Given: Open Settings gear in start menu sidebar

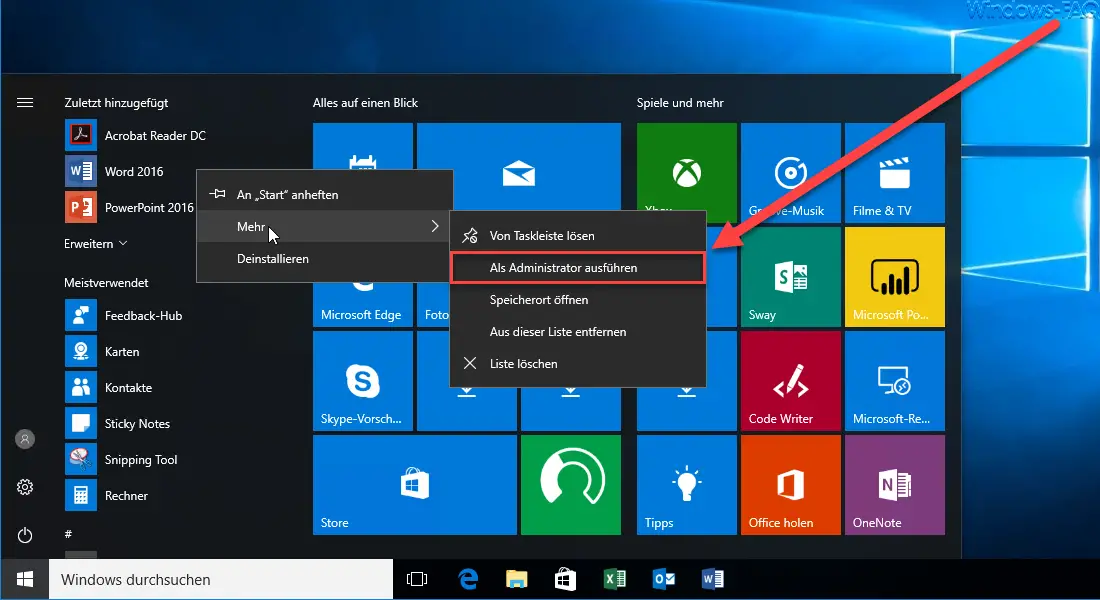Looking at the screenshot, I should click(25, 487).
